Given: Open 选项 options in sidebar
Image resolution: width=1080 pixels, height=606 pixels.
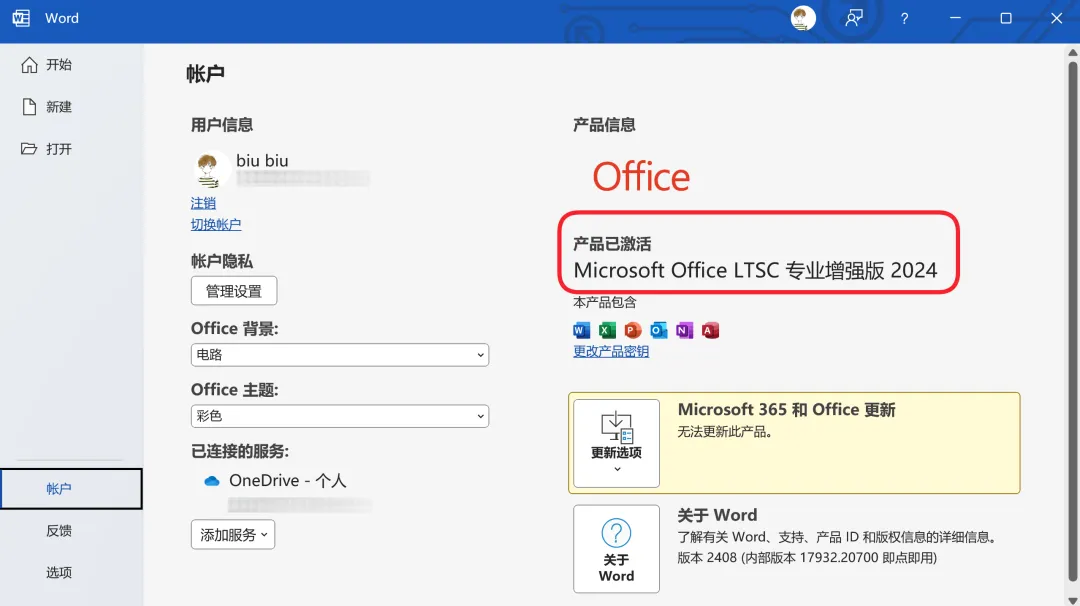Looking at the screenshot, I should [x=59, y=572].
